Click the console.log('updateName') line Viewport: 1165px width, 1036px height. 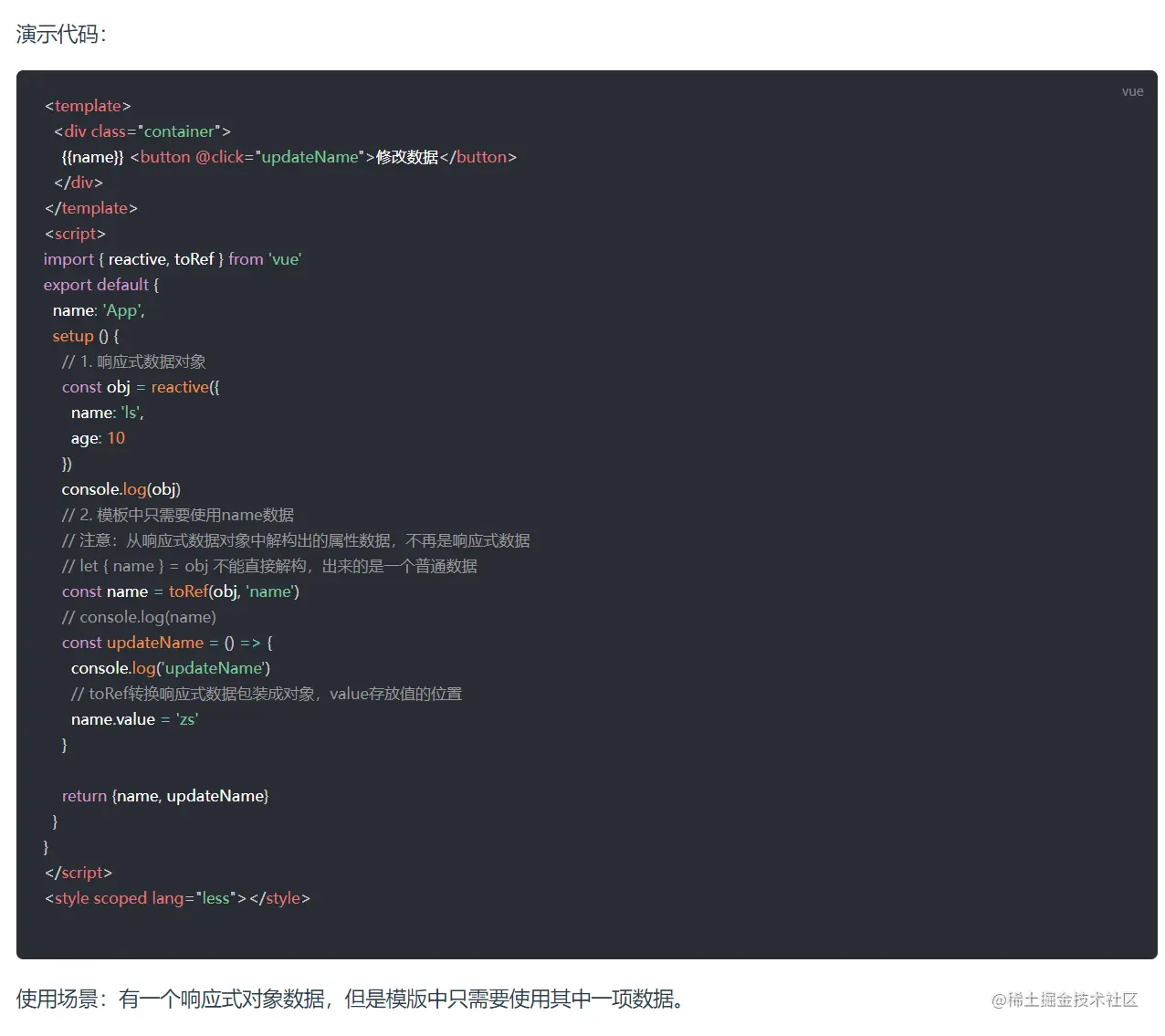(x=171, y=668)
